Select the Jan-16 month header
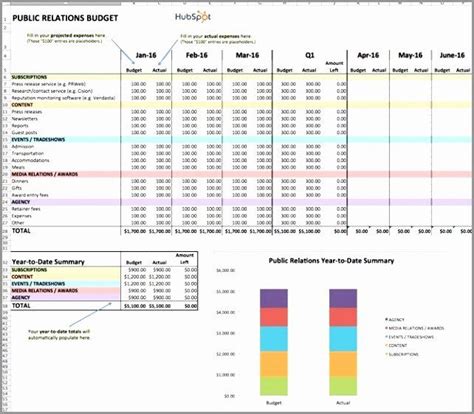474x414 pixels. pos(146,55)
